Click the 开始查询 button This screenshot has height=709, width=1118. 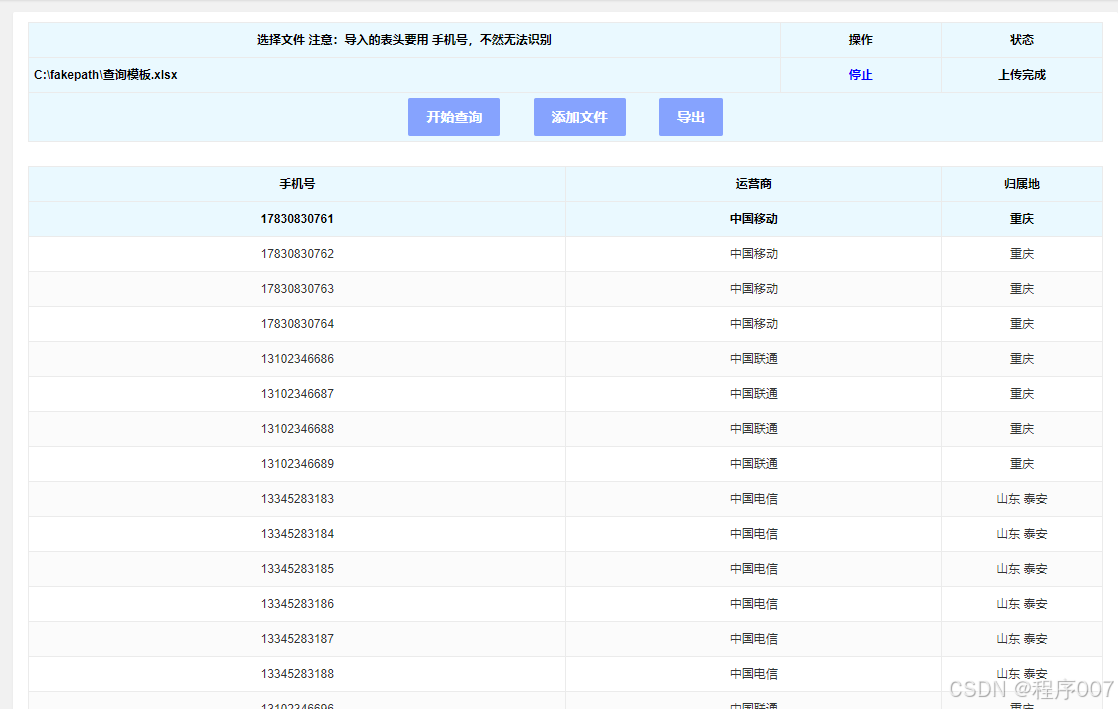pos(453,117)
